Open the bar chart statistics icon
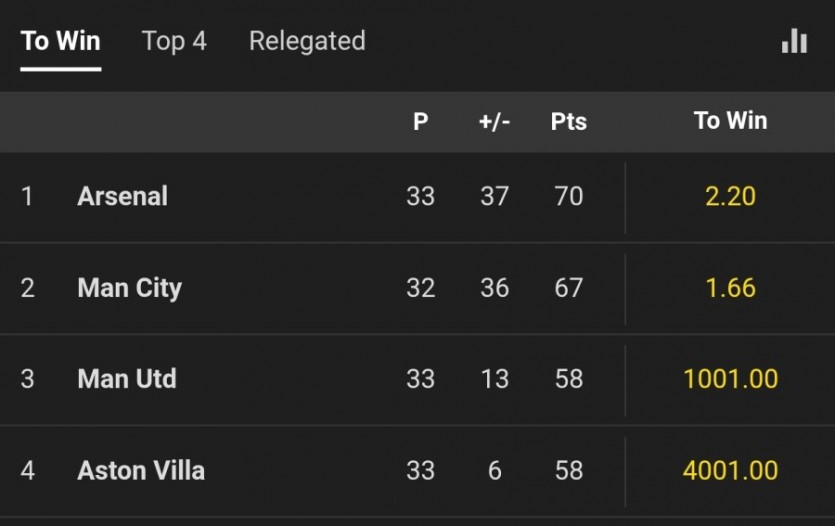Image resolution: width=835 pixels, height=526 pixels. (x=794, y=41)
